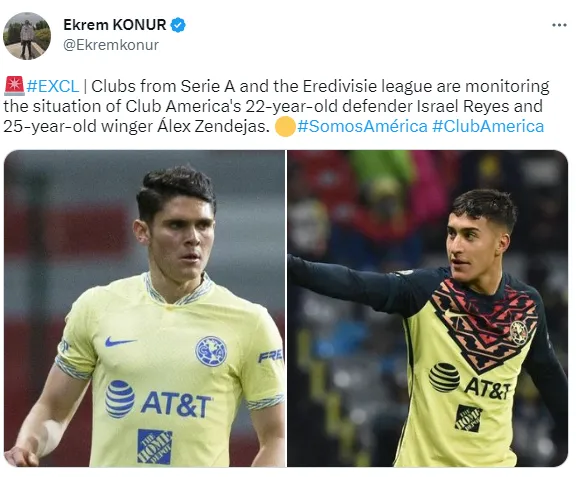The width and height of the screenshot is (576, 477).
Task: Open the right photo of pointing player
Action: coord(428,308)
